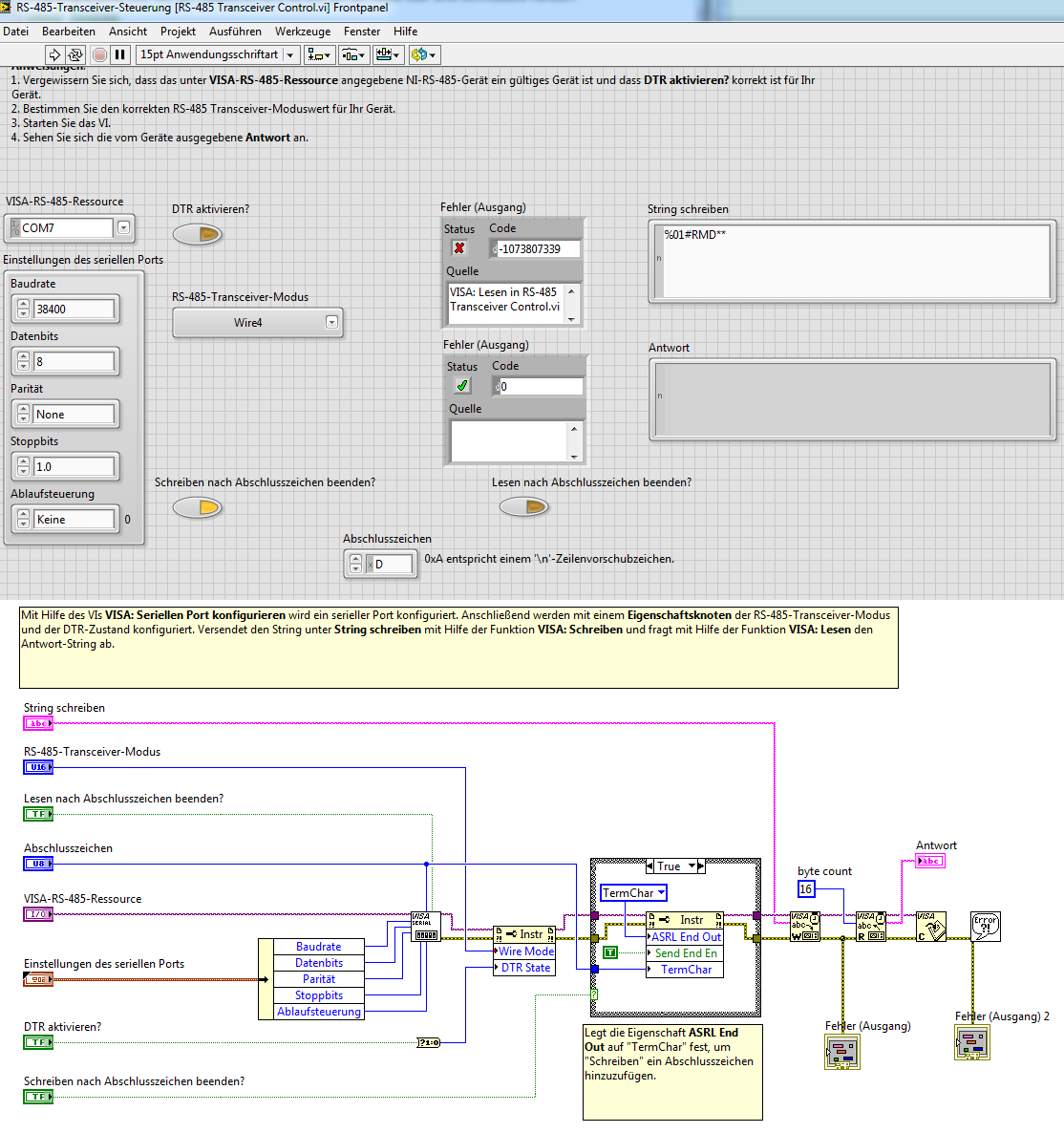Screen dimensions: 1064x1133
Task: Click the VISA-RS-485-Ressource I/O terminal
Action: [x=38, y=914]
